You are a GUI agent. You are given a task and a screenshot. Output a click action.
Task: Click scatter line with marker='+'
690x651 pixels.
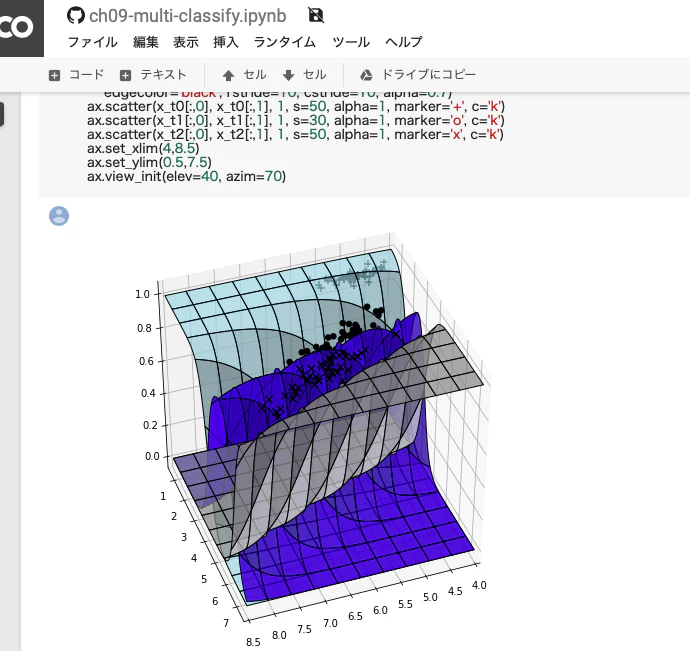[296, 107]
